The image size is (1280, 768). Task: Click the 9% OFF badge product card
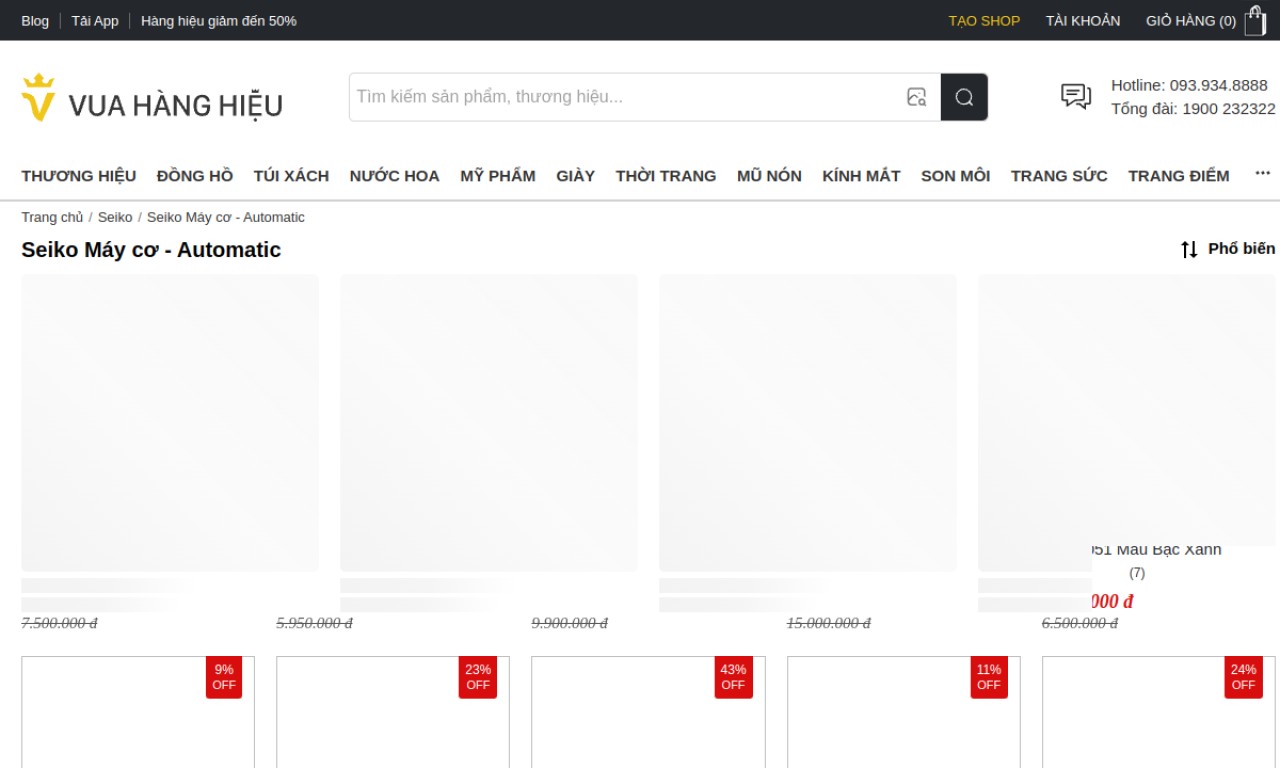138,711
